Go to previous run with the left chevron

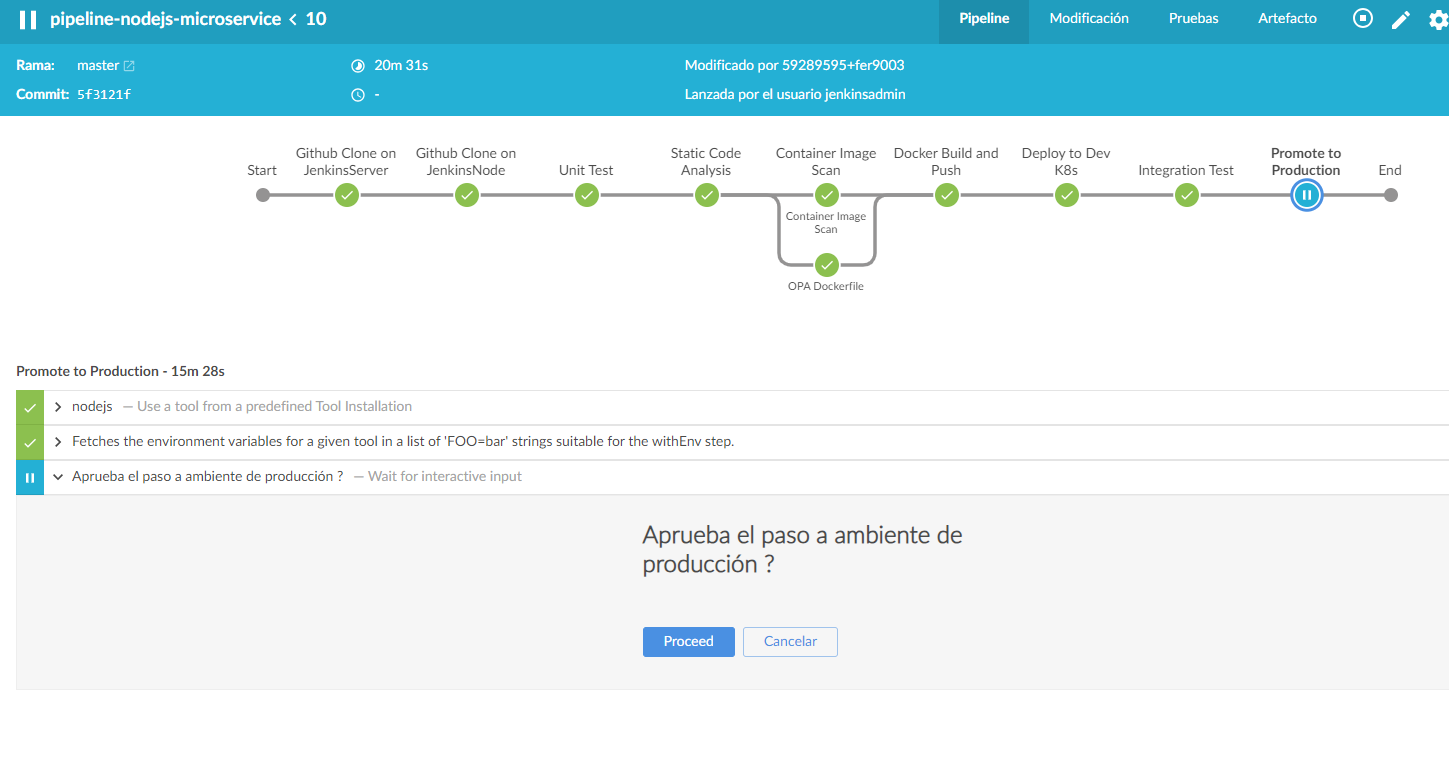pos(293,19)
